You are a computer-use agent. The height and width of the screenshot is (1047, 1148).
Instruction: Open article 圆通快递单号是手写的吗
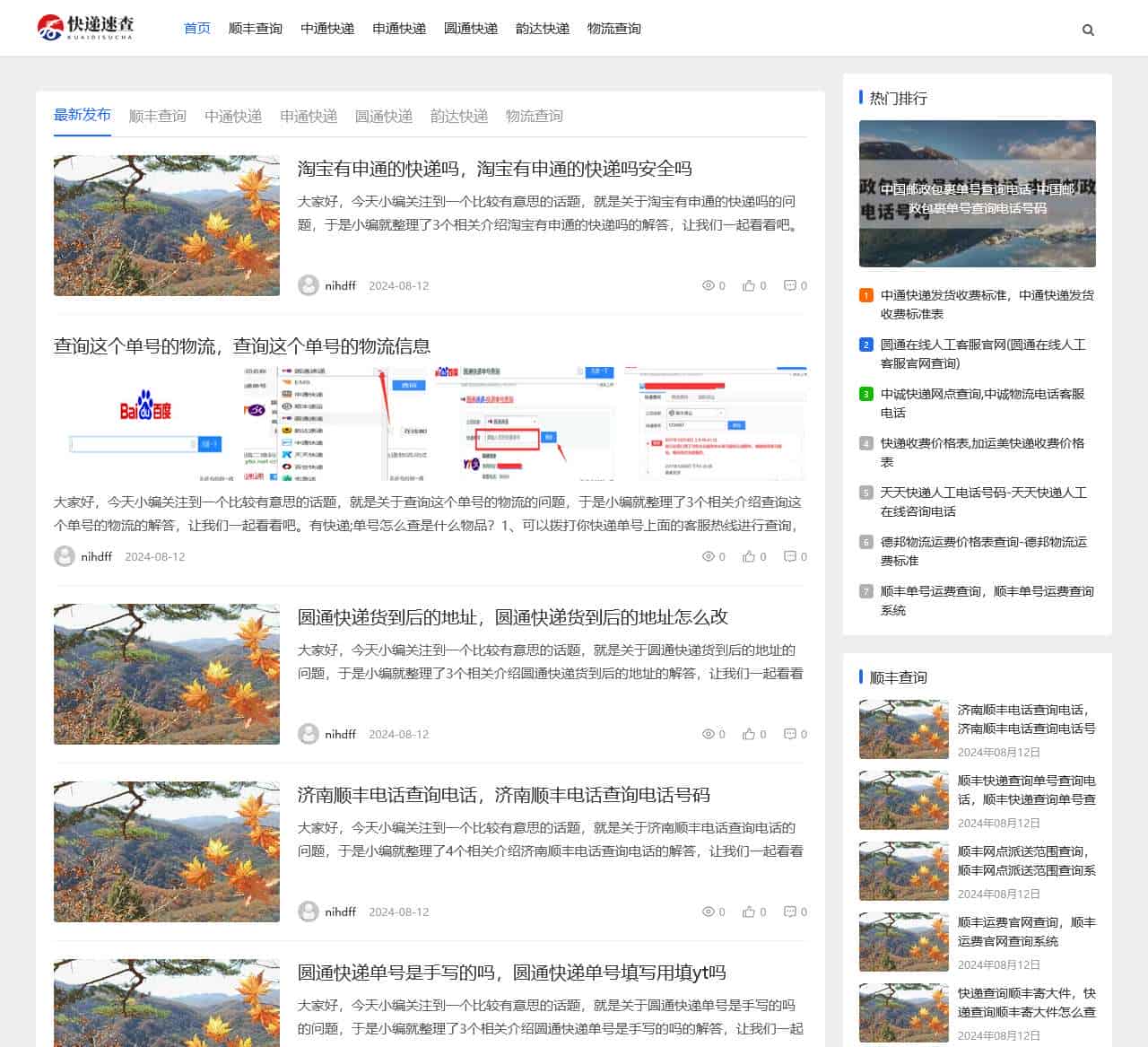pyautogui.click(x=512, y=973)
